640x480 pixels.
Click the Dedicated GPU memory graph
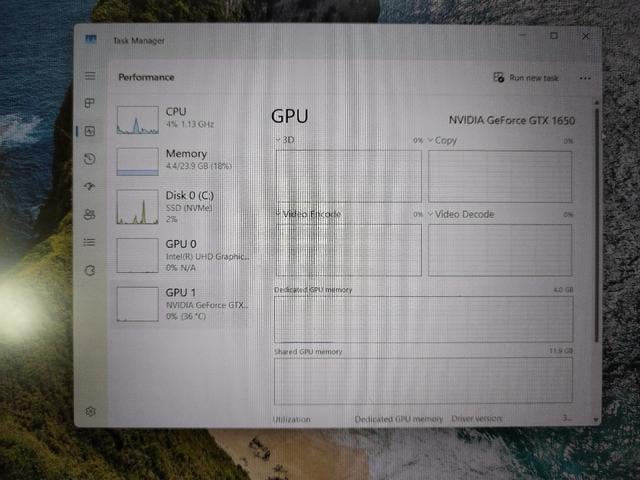424,319
